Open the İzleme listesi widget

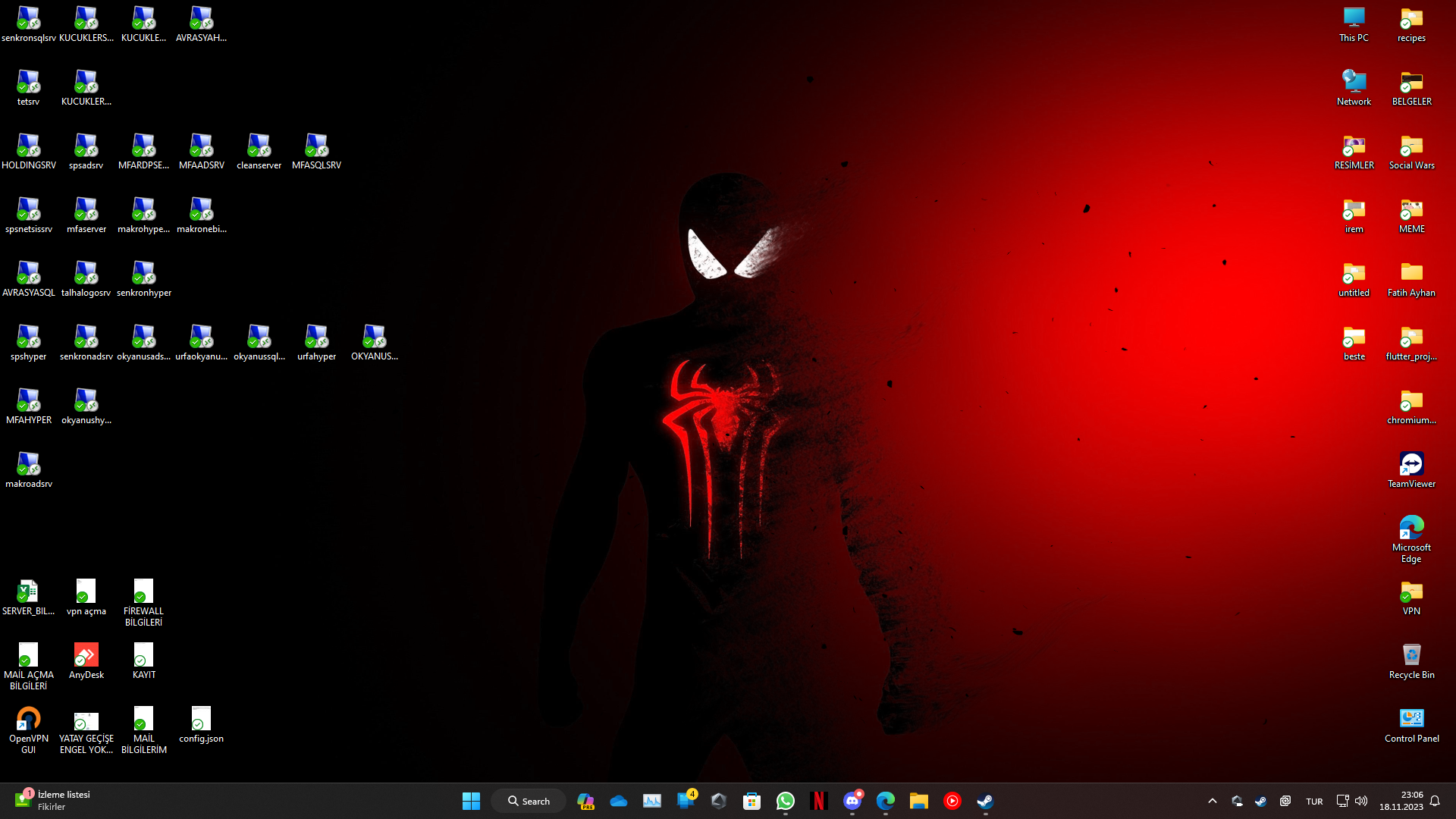[52, 800]
